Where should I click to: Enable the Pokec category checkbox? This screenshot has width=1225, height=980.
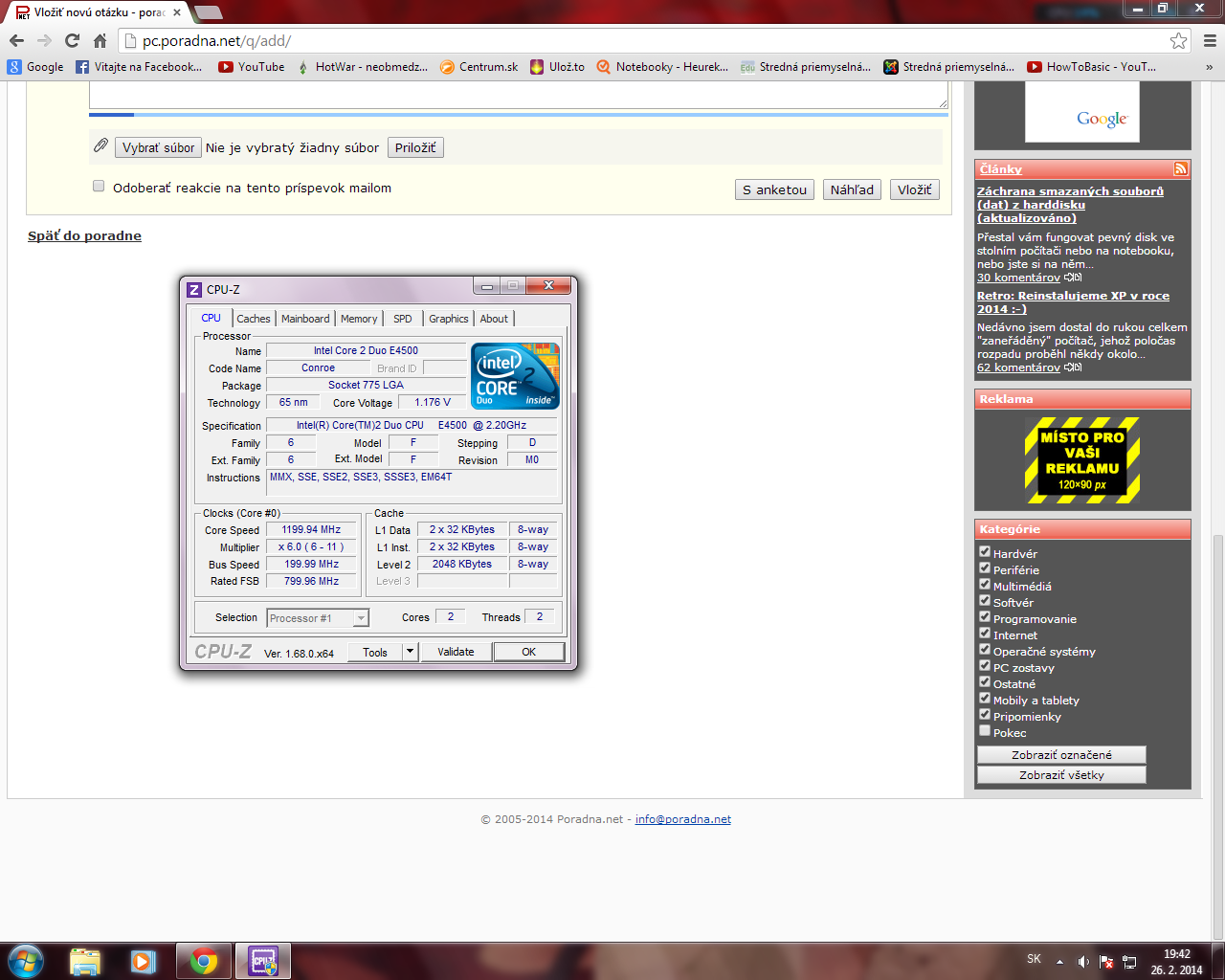click(984, 730)
